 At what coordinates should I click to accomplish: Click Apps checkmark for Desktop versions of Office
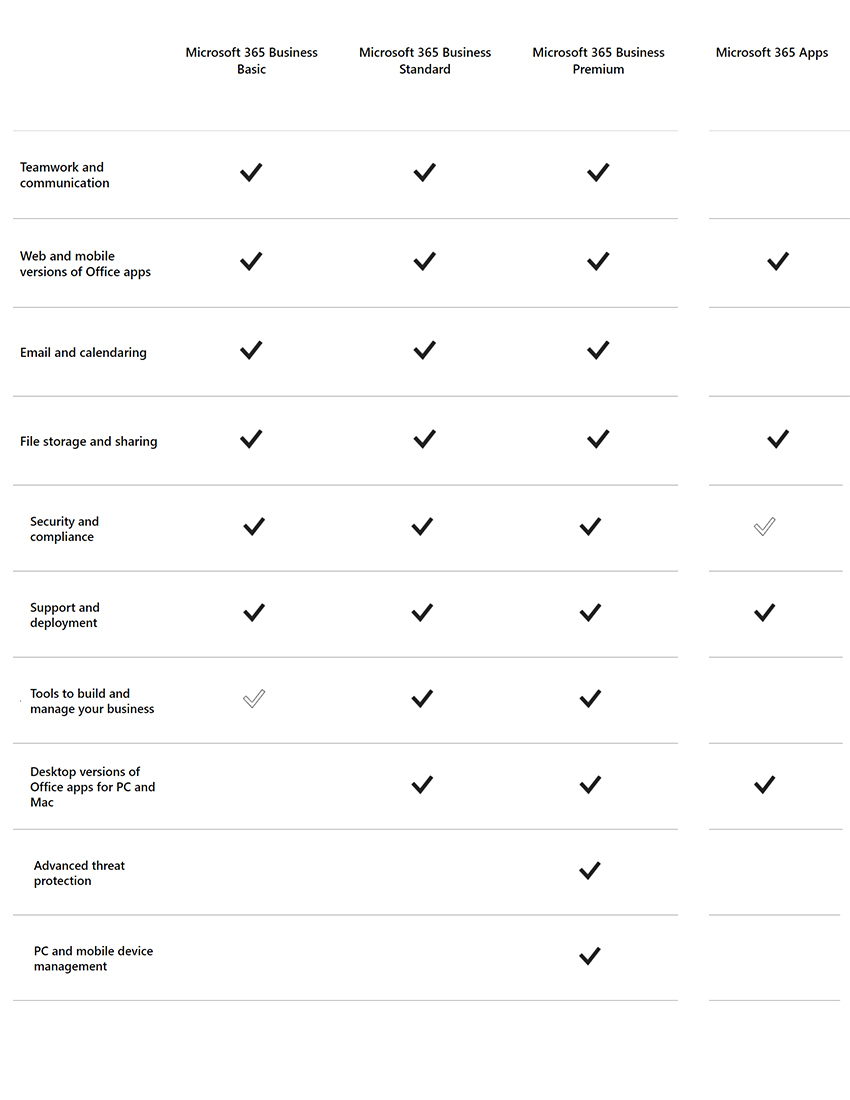(x=765, y=785)
